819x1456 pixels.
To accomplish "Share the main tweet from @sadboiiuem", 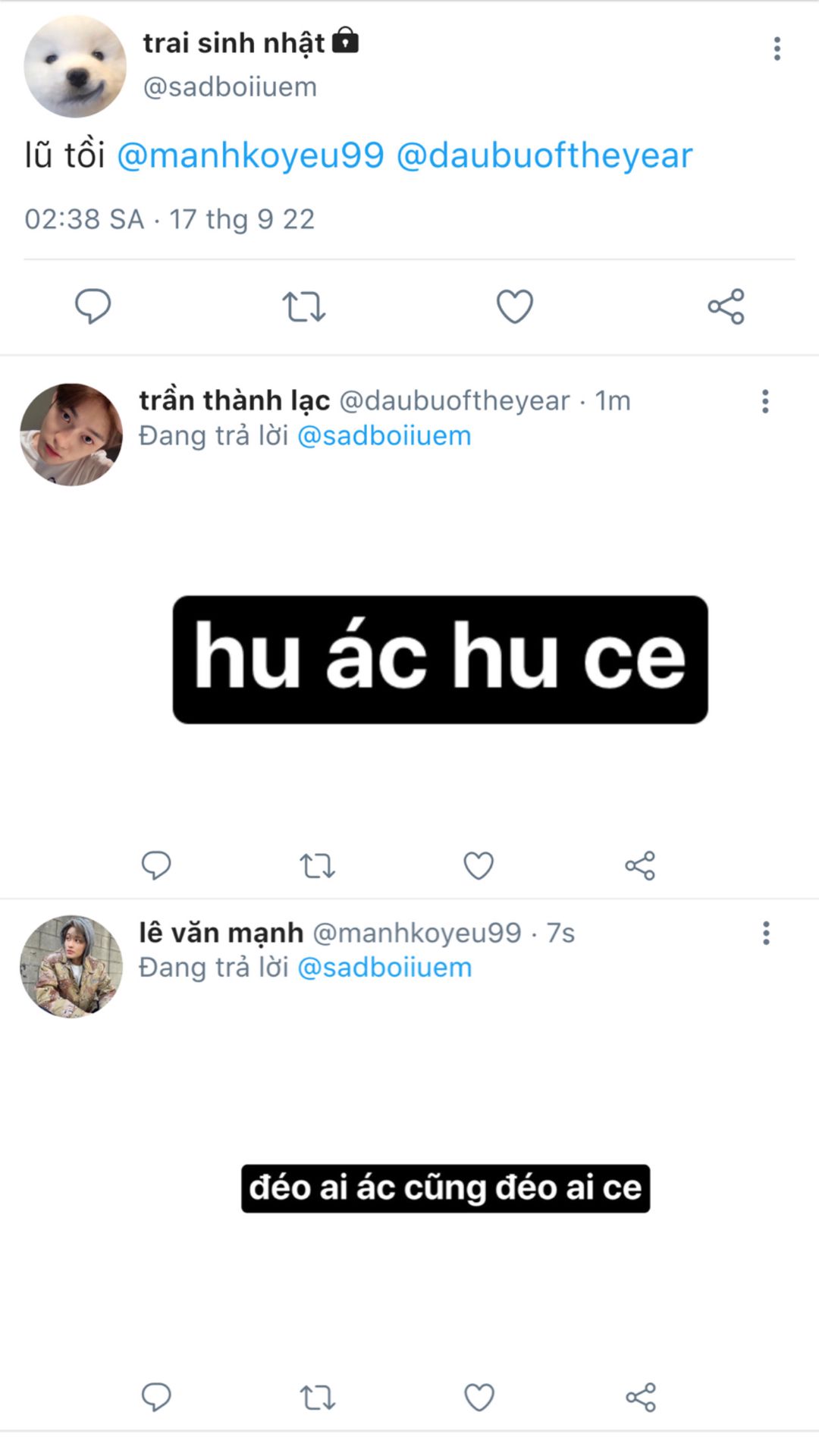I will point(726,306).
